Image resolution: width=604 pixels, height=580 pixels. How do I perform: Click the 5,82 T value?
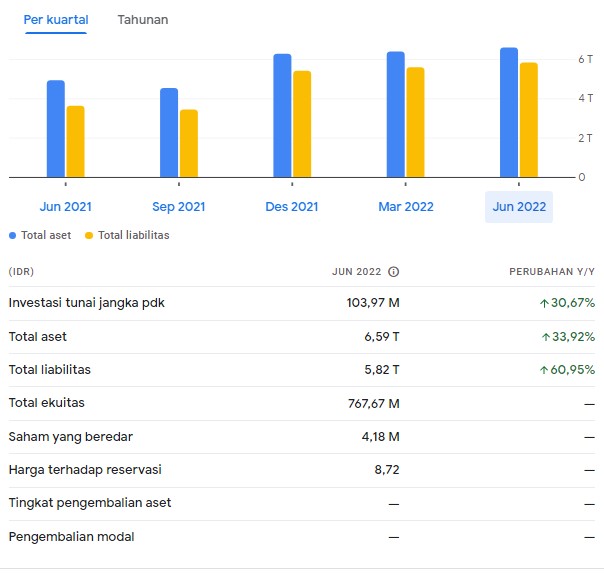pyautogui.click(x=382, y=370)
